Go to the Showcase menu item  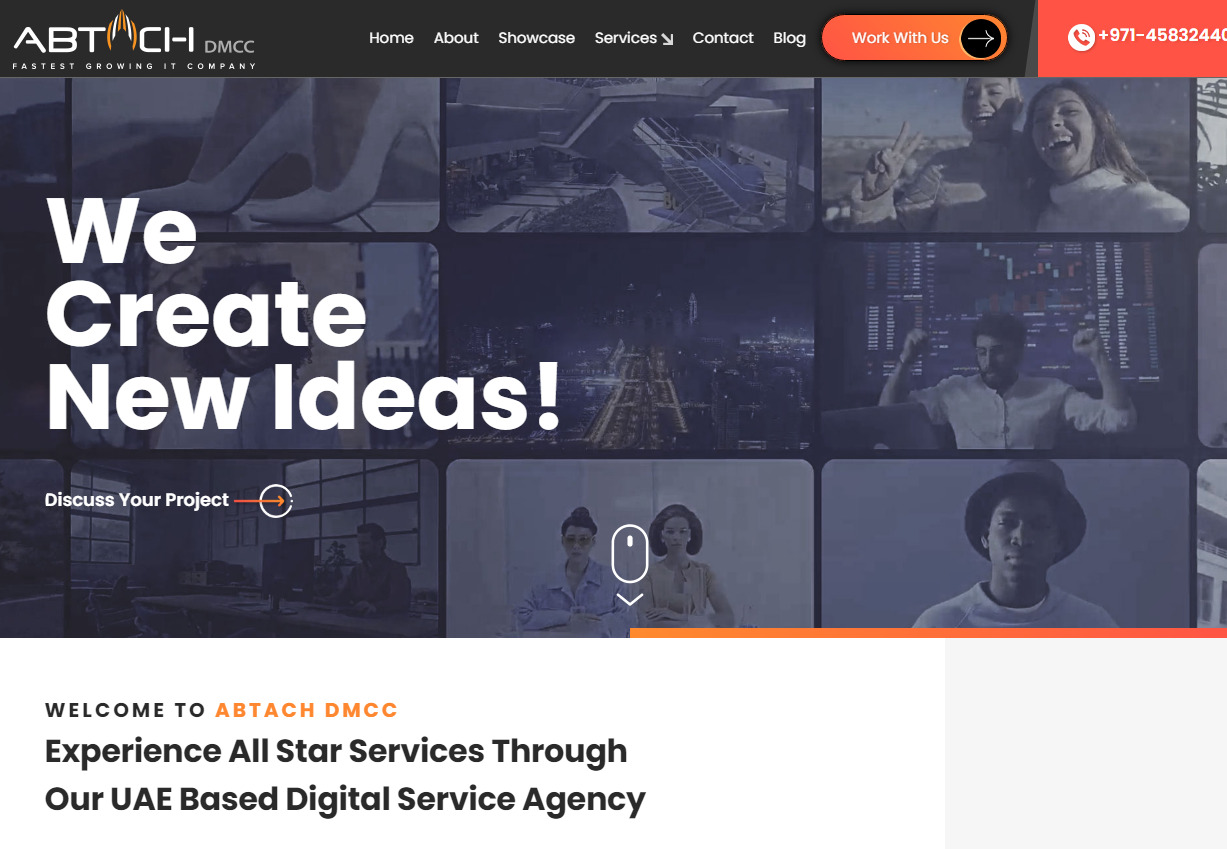(536, 38)
